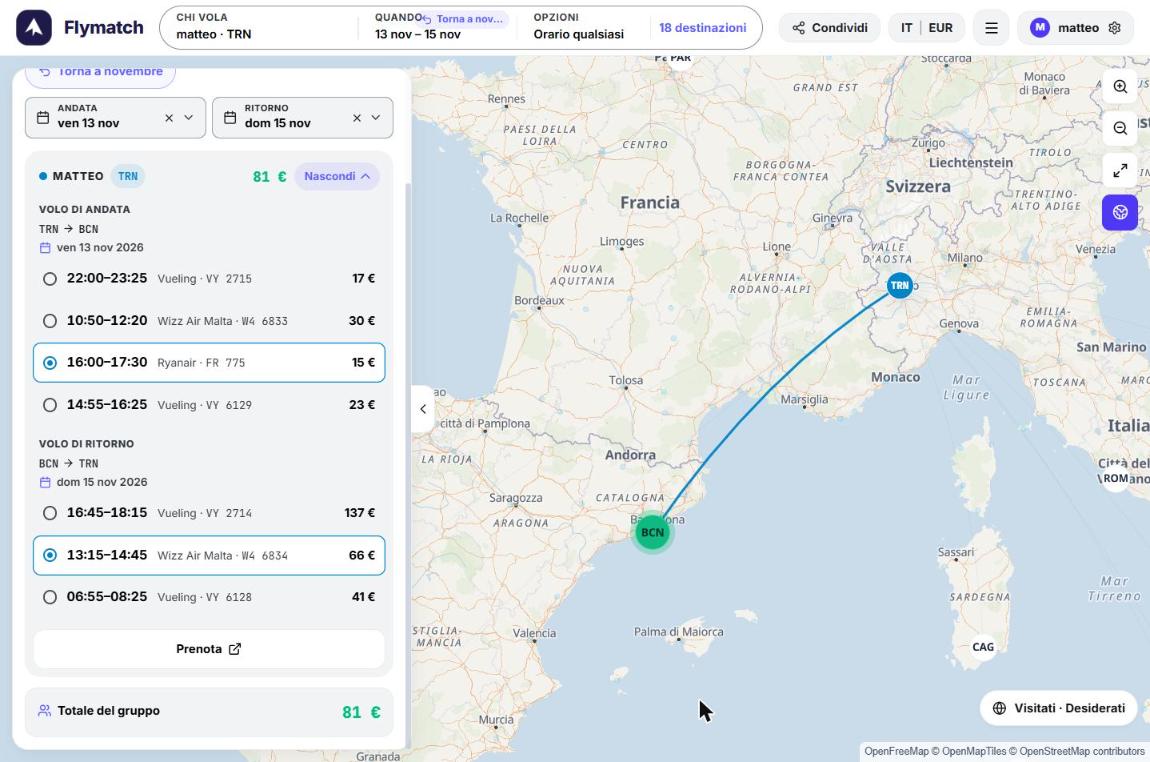Select the 06:55–08:25 Vueling return flight
The image size is (1150, 762).
click(x=209, y=597)
